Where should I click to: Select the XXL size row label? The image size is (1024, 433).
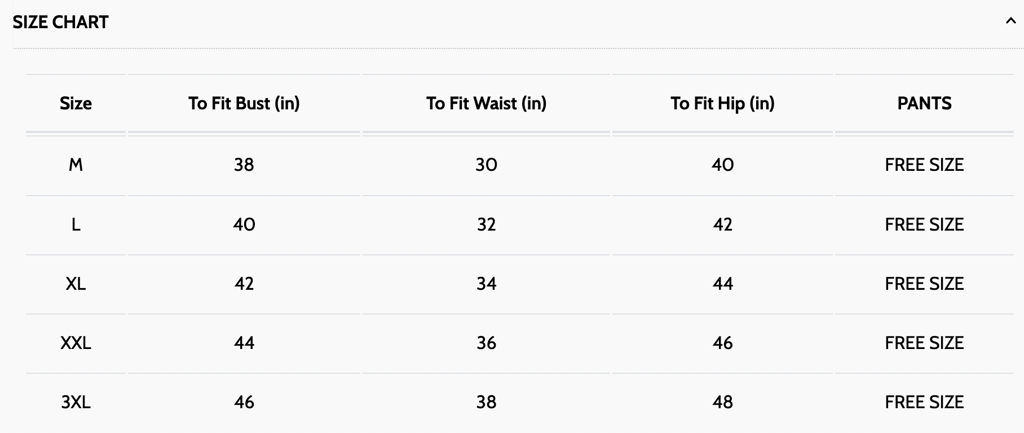76,343
